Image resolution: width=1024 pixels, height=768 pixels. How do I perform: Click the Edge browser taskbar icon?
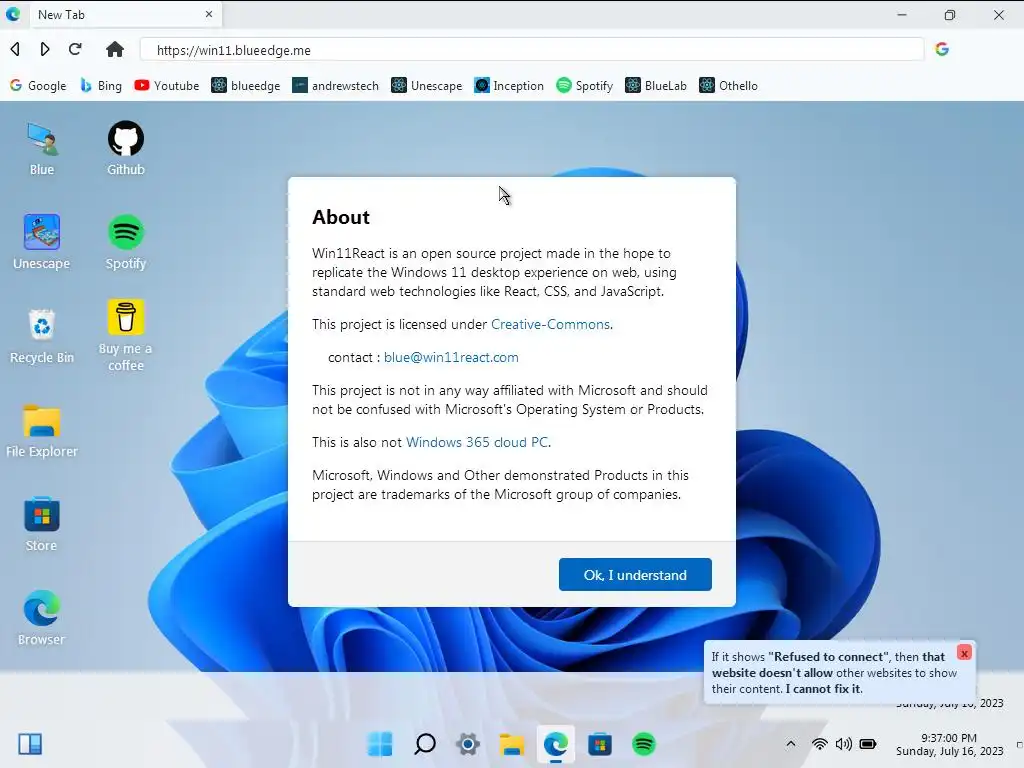556,744
